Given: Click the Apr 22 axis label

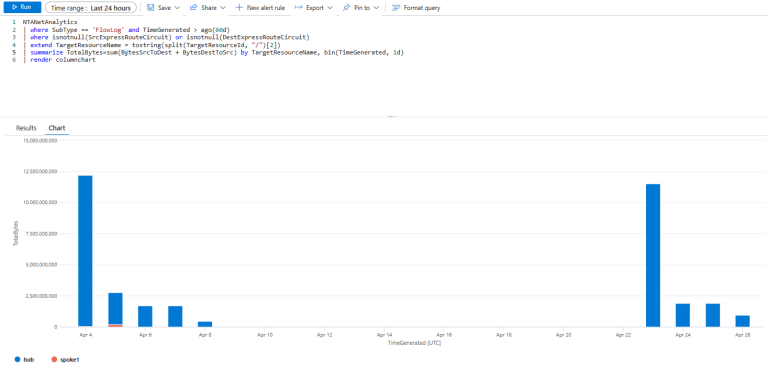Looking at the screenshot, I should (x=623, y=335).
